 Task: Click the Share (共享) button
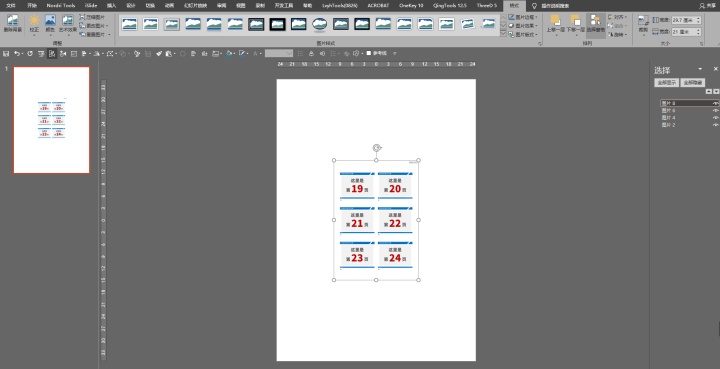point(707,6)
